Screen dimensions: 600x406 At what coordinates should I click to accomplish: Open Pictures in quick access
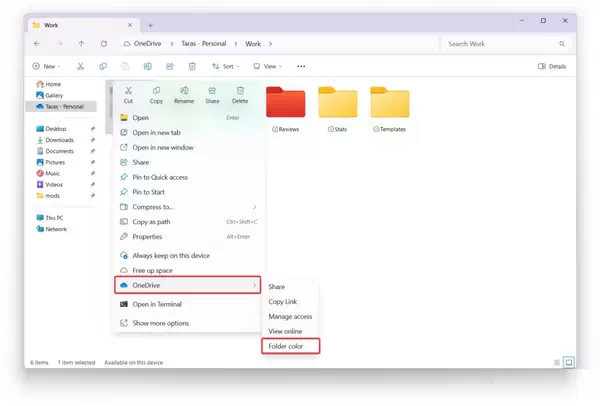click(51, 162)
